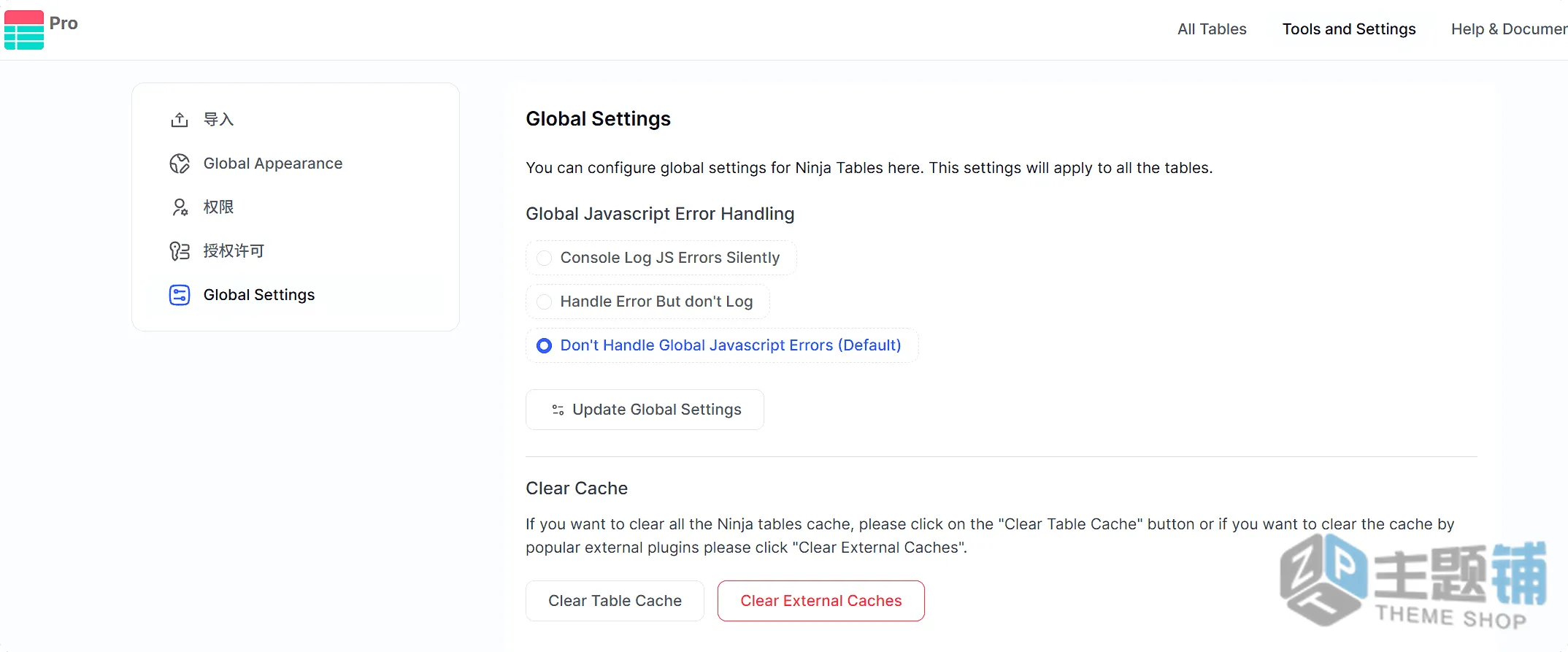Open Global Appearance in sidebar
The width and height of the screenshot is (1568, 652).
(296, 164)
